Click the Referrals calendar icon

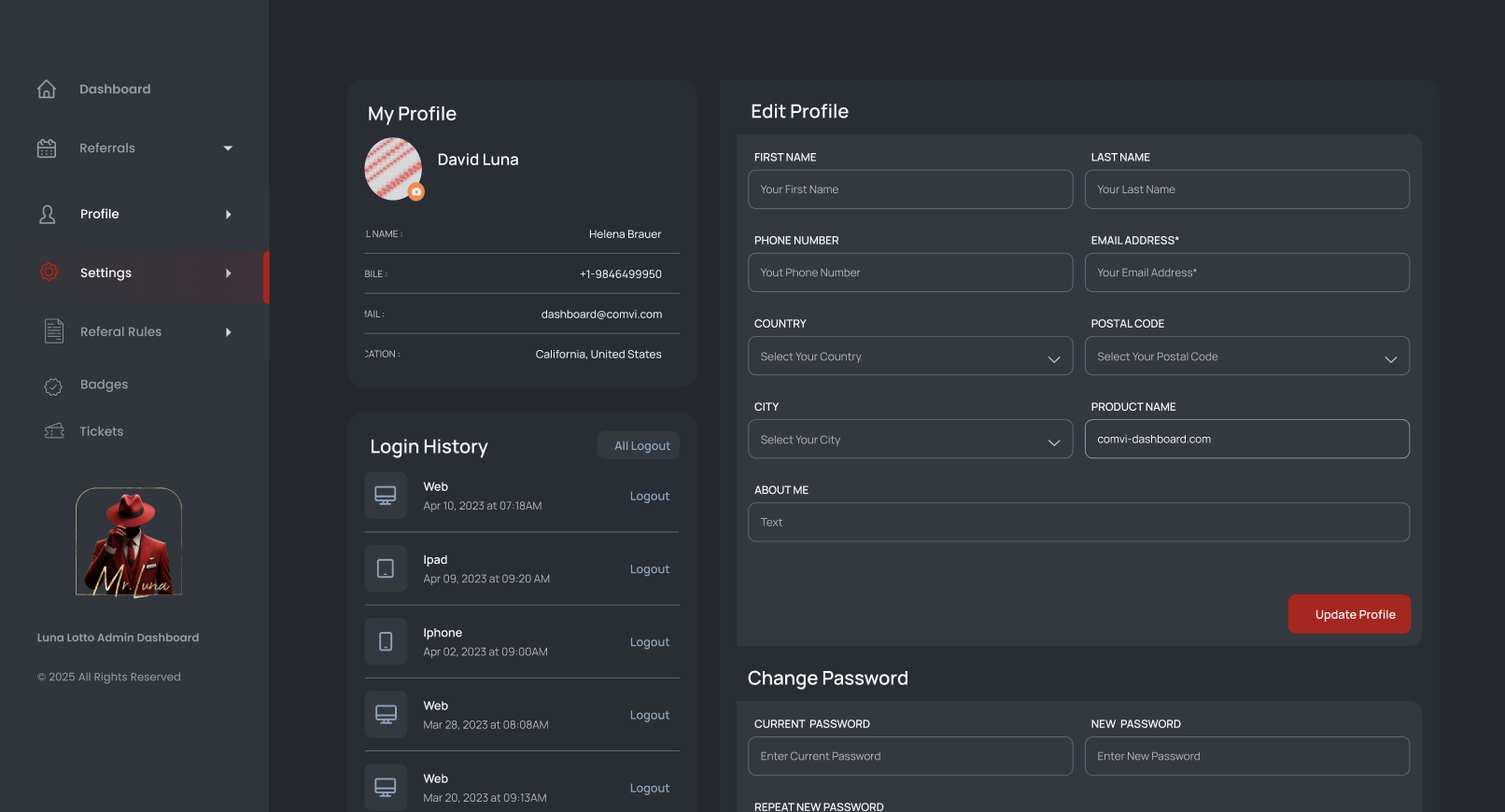point(47,148)
